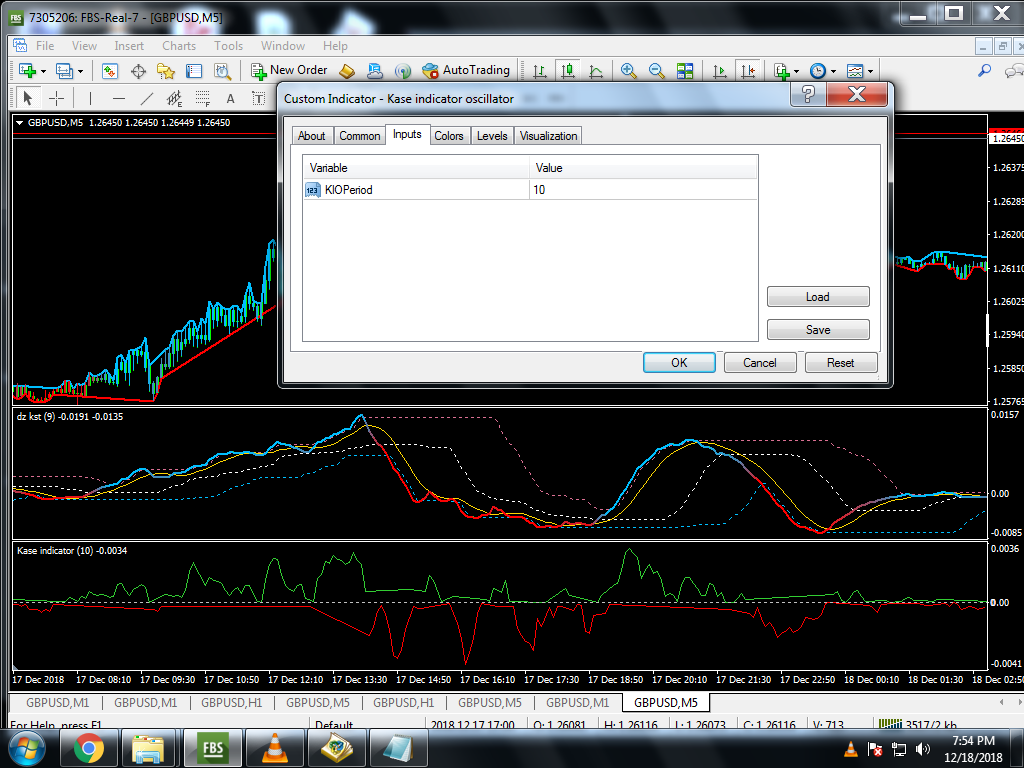Switch the chart to candlesticks mode
Viewport: 1024px width, 768px height.
[x=568, y=71]
